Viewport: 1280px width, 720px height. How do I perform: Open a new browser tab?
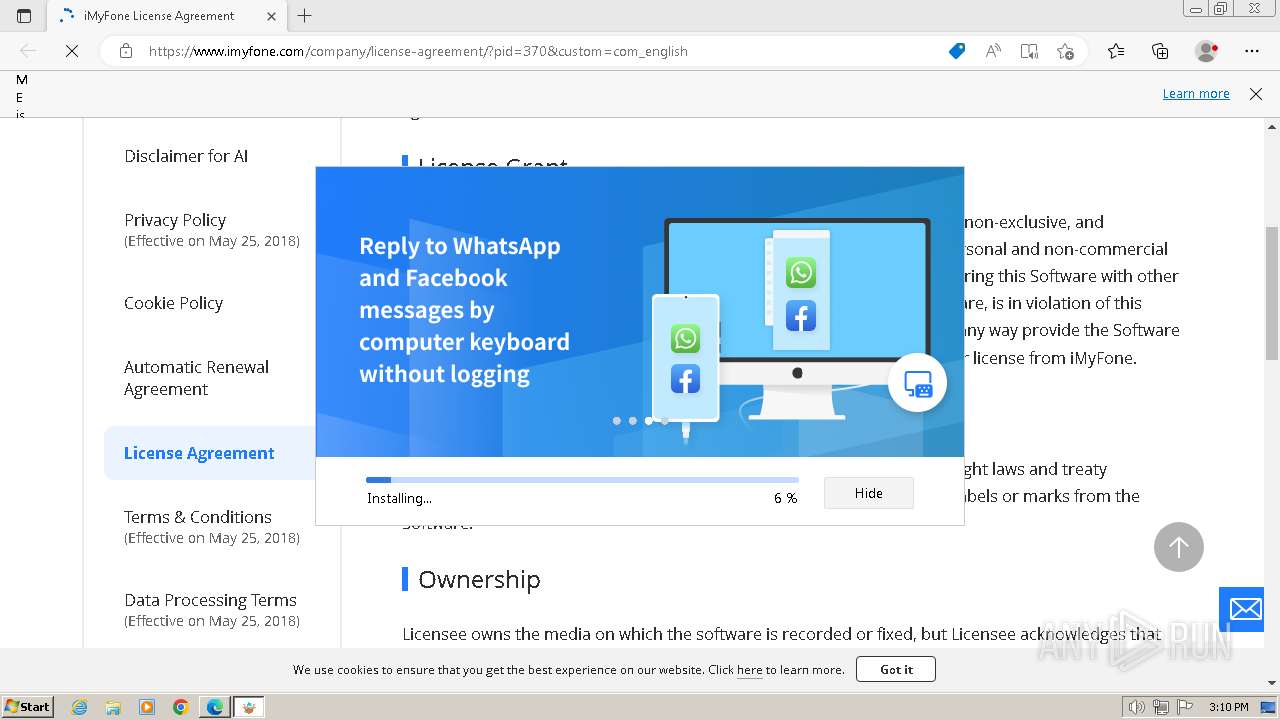click(x=305, y=16)
